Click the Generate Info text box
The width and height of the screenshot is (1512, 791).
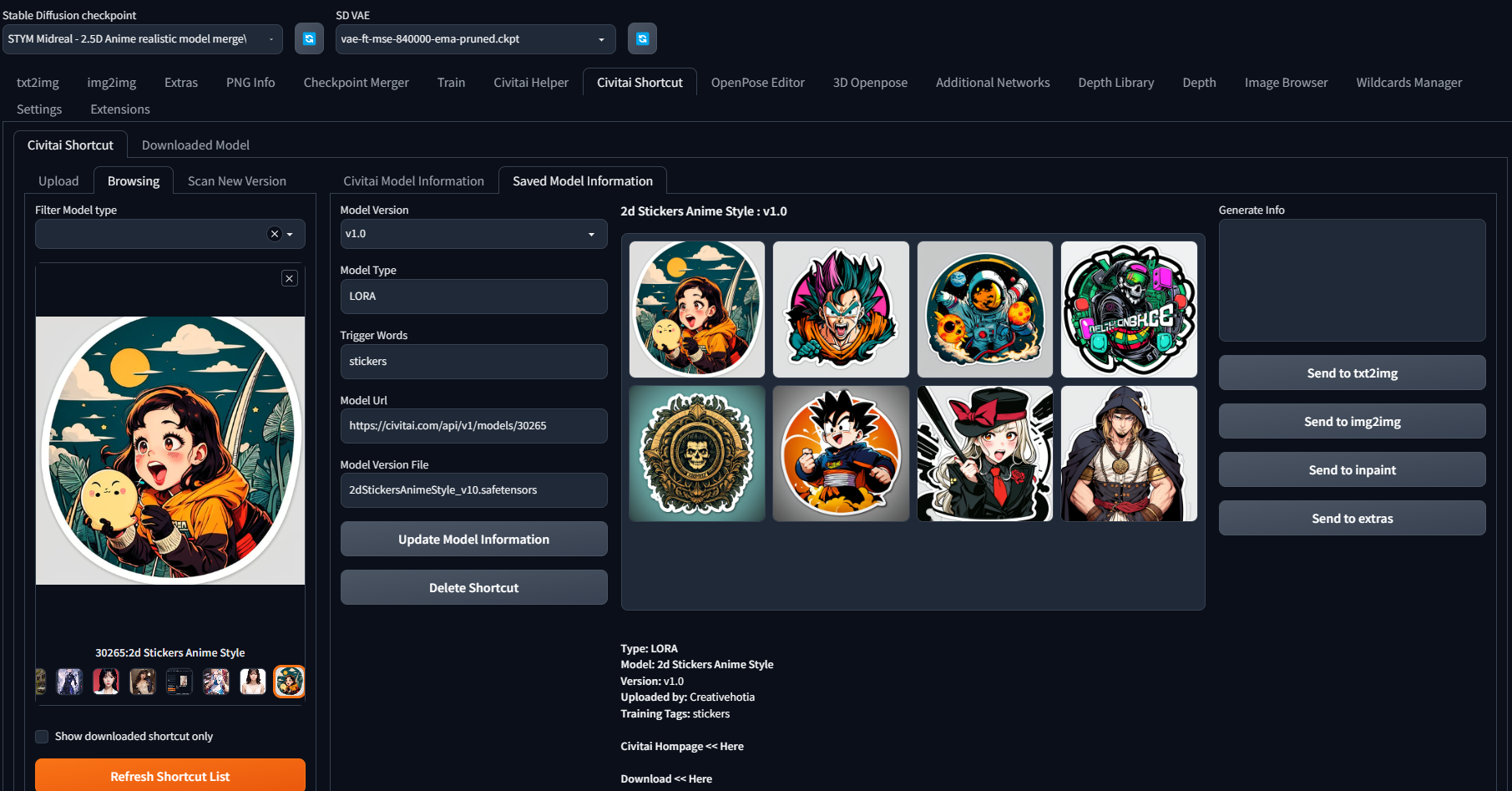click(x=1352, y=280)
